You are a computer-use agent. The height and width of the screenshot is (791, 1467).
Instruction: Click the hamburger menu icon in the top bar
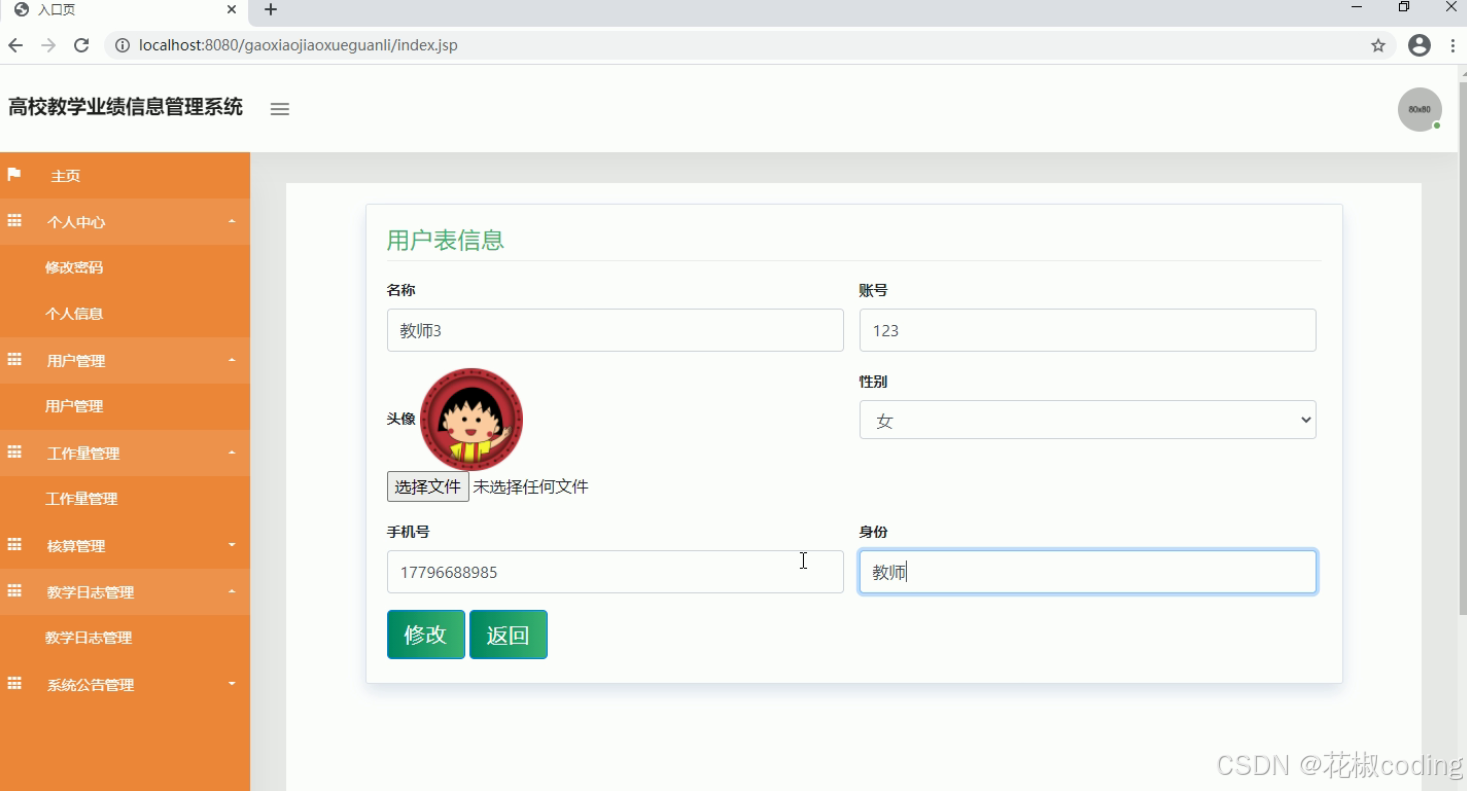coord(279,109)
